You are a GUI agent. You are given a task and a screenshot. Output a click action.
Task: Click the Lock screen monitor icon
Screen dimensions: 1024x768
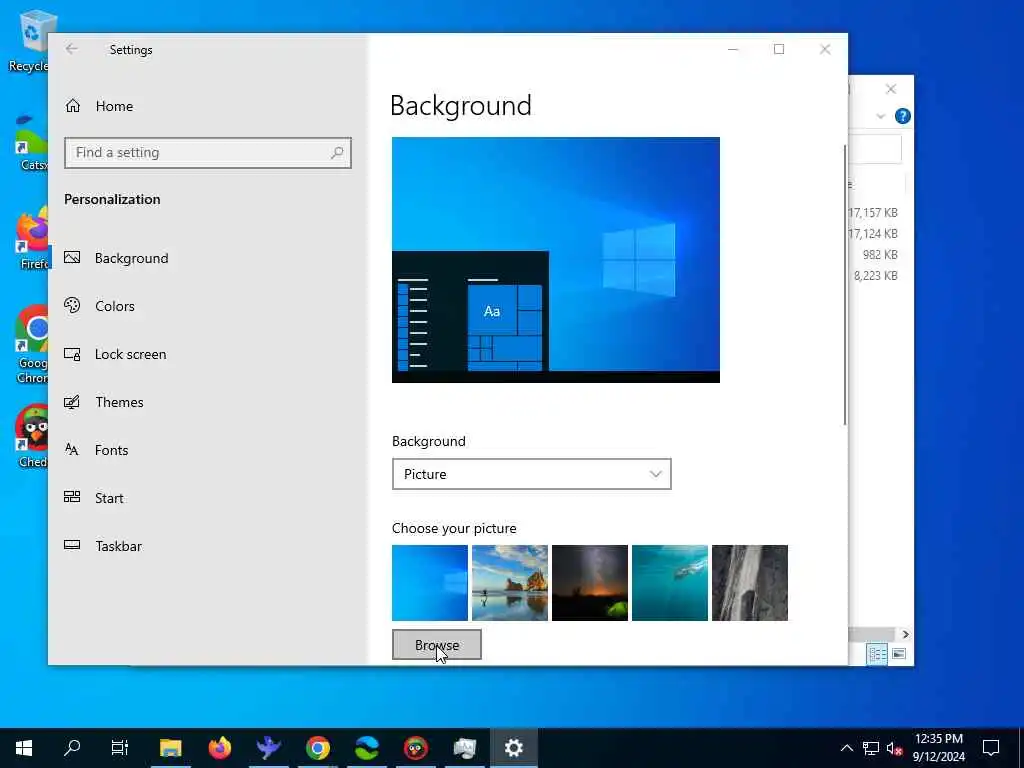(x=72, y=354)
